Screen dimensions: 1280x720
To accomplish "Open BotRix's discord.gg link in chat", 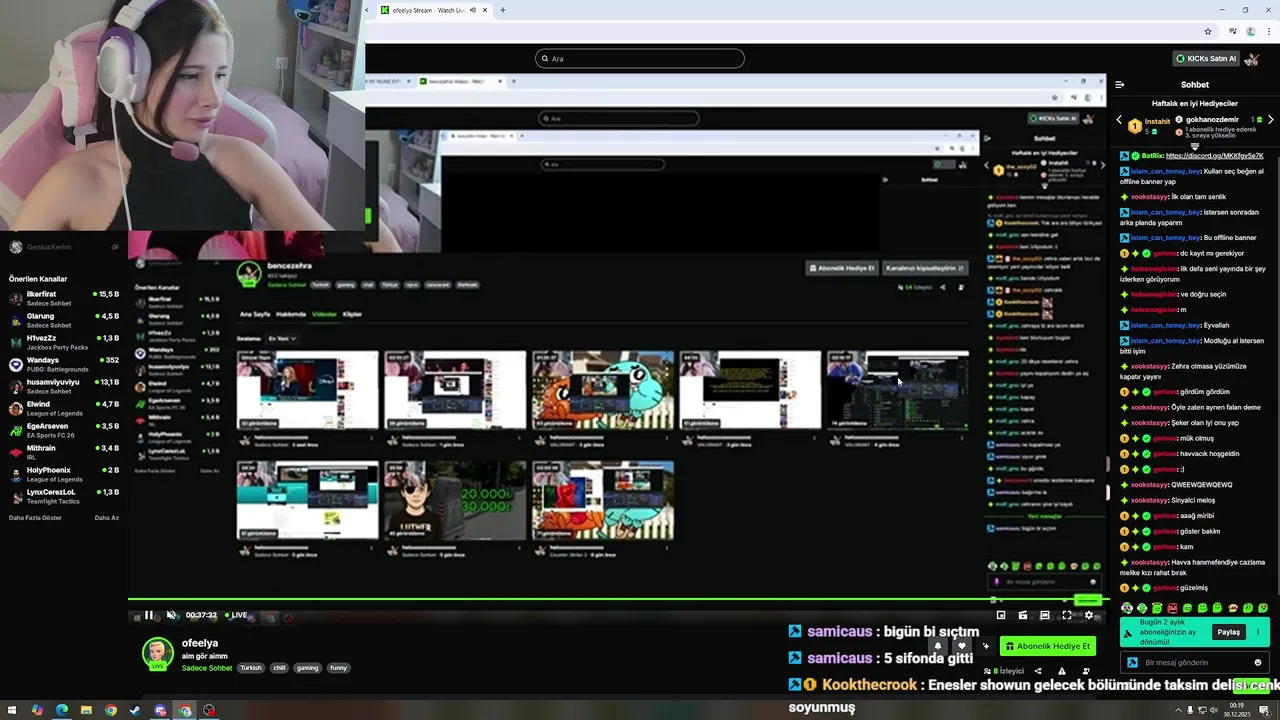I will click(x=1215, y=156).
